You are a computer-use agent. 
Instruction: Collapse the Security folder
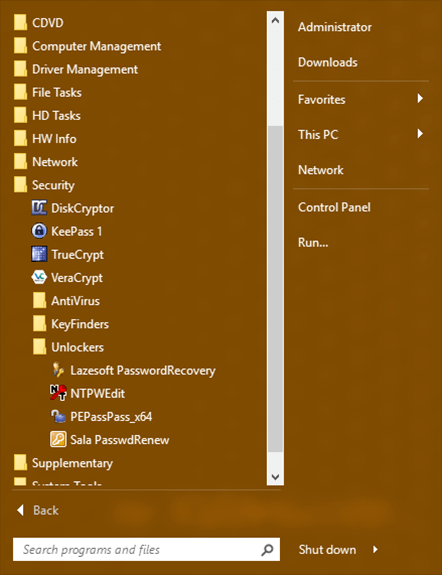coord(53,185)
